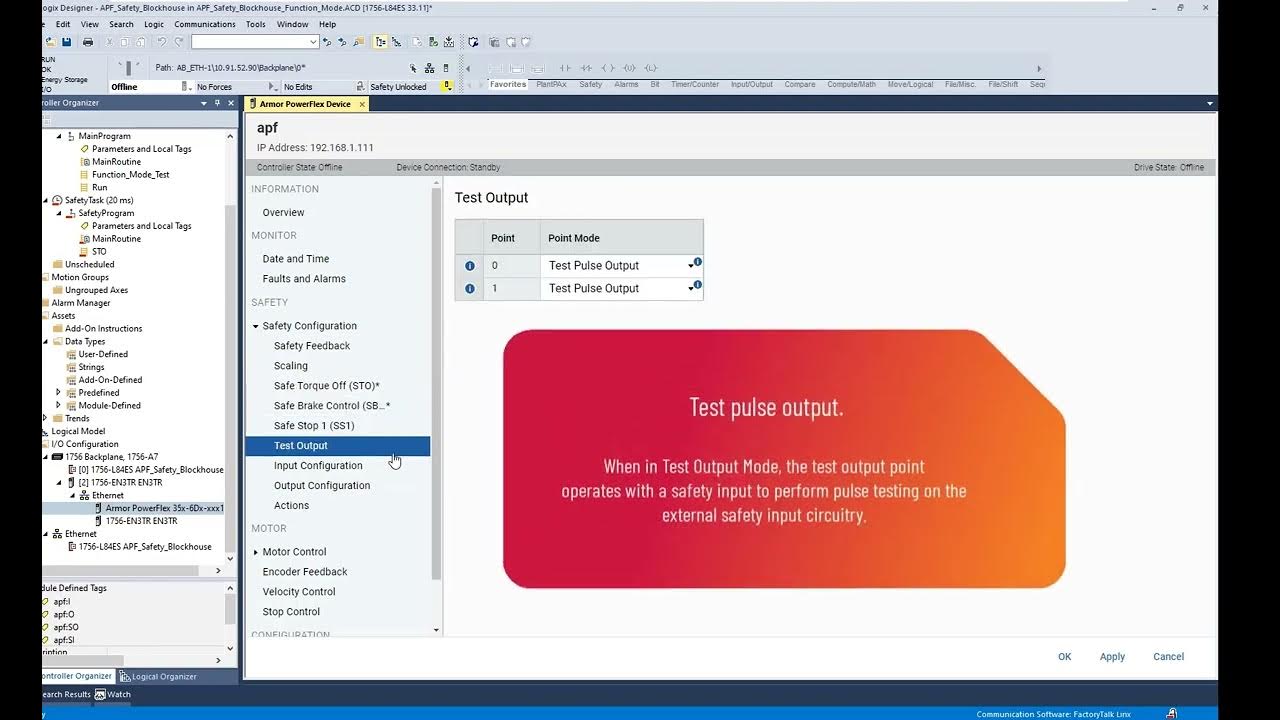Select the Timer/Counter instruction tab

(695, 84)
